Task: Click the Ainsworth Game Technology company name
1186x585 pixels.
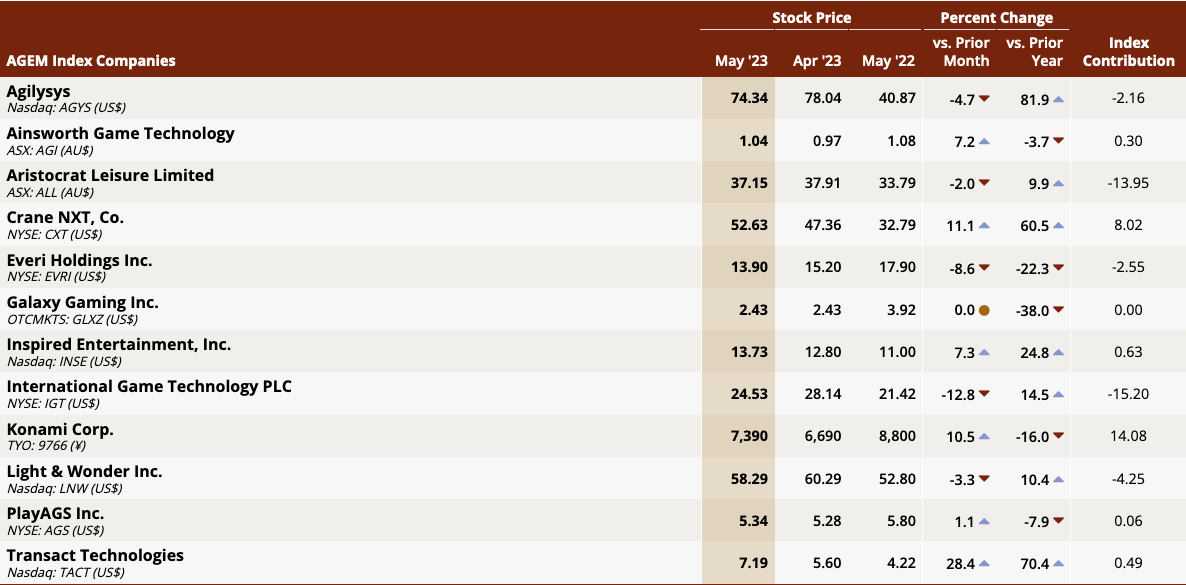Action: tap(120, 133)
